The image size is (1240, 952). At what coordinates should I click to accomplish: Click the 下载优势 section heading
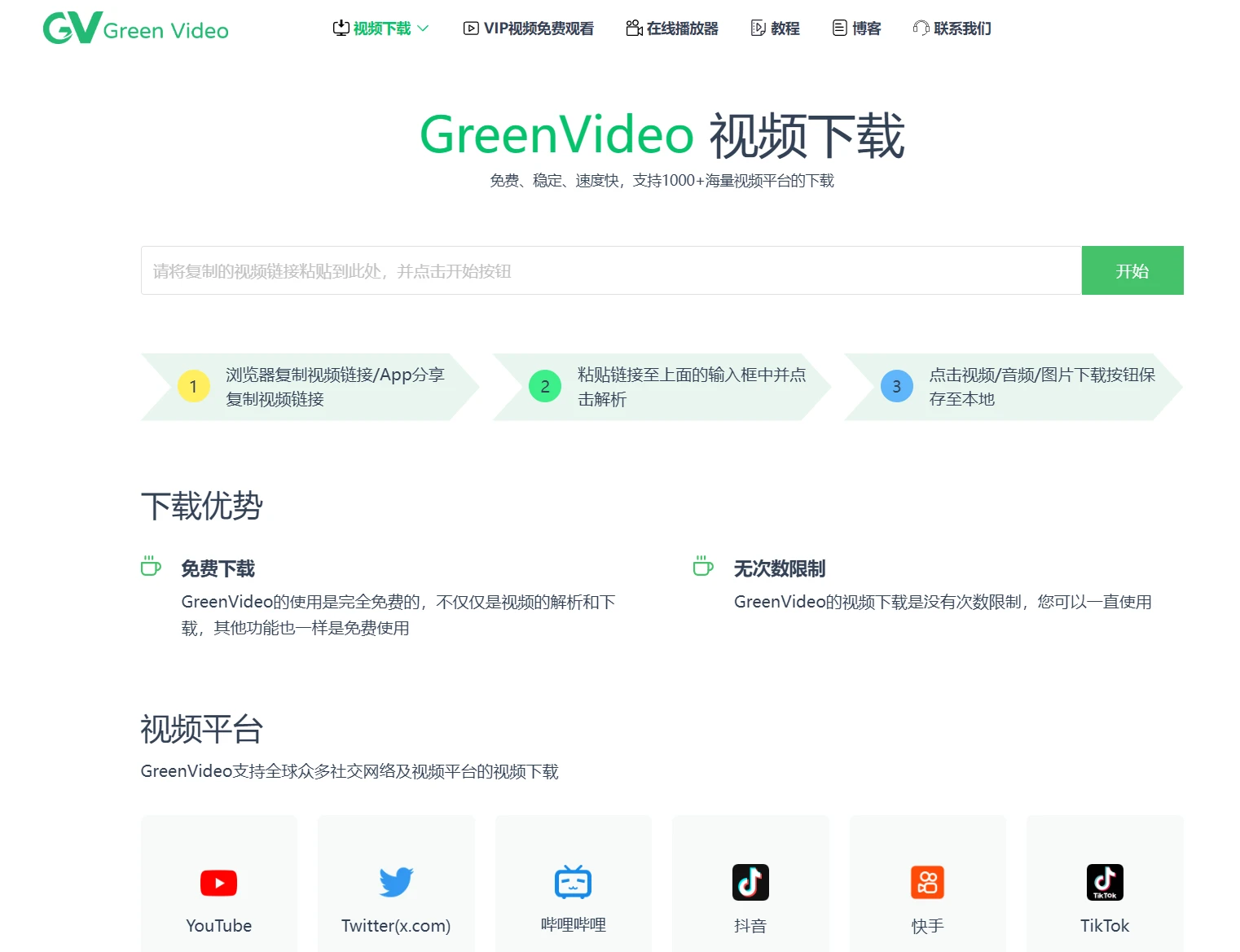[x=202, y=506]
